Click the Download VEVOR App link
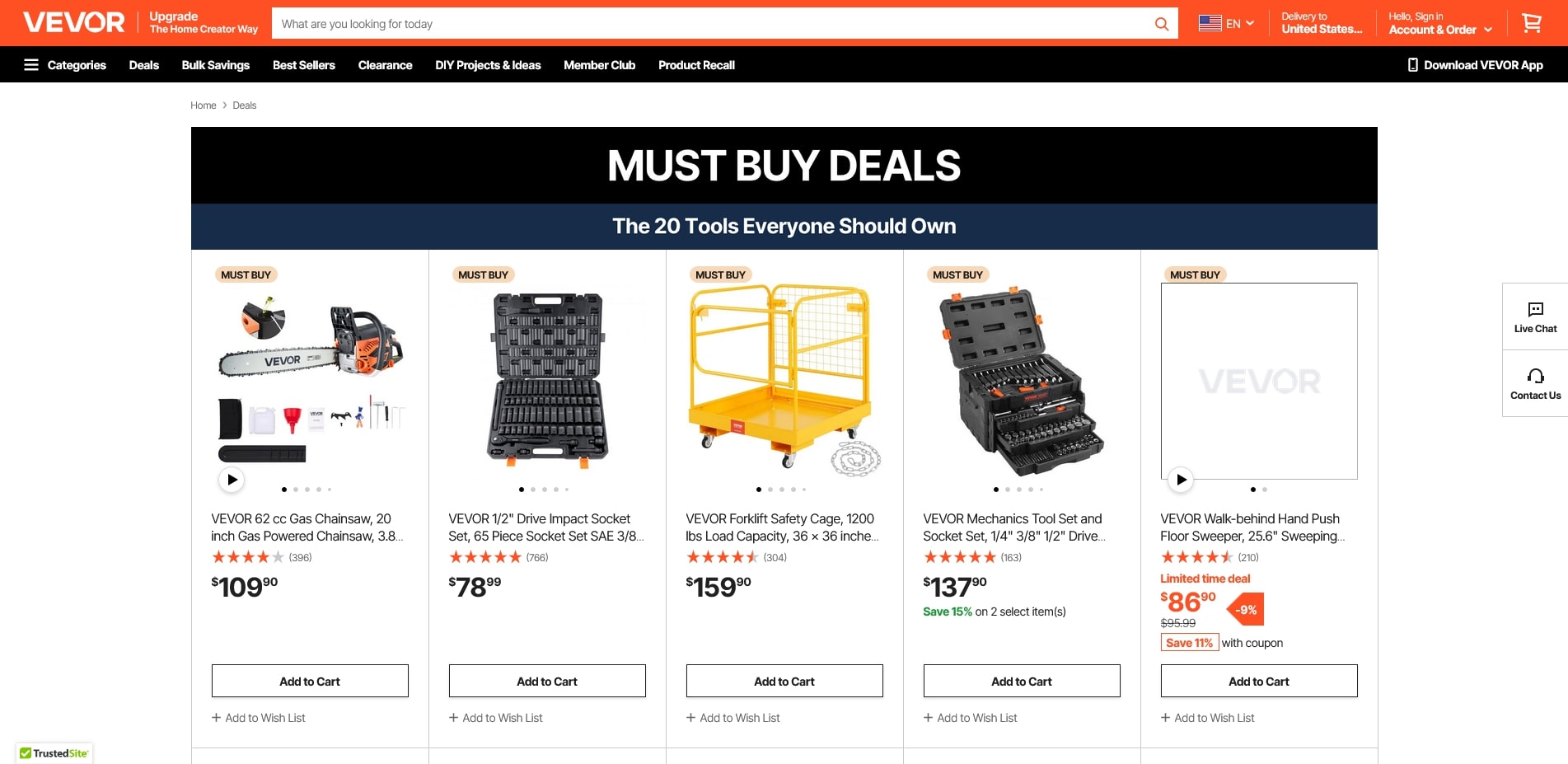The height and width of the screenshot is (764, 1568). [x=1475, y=65]
